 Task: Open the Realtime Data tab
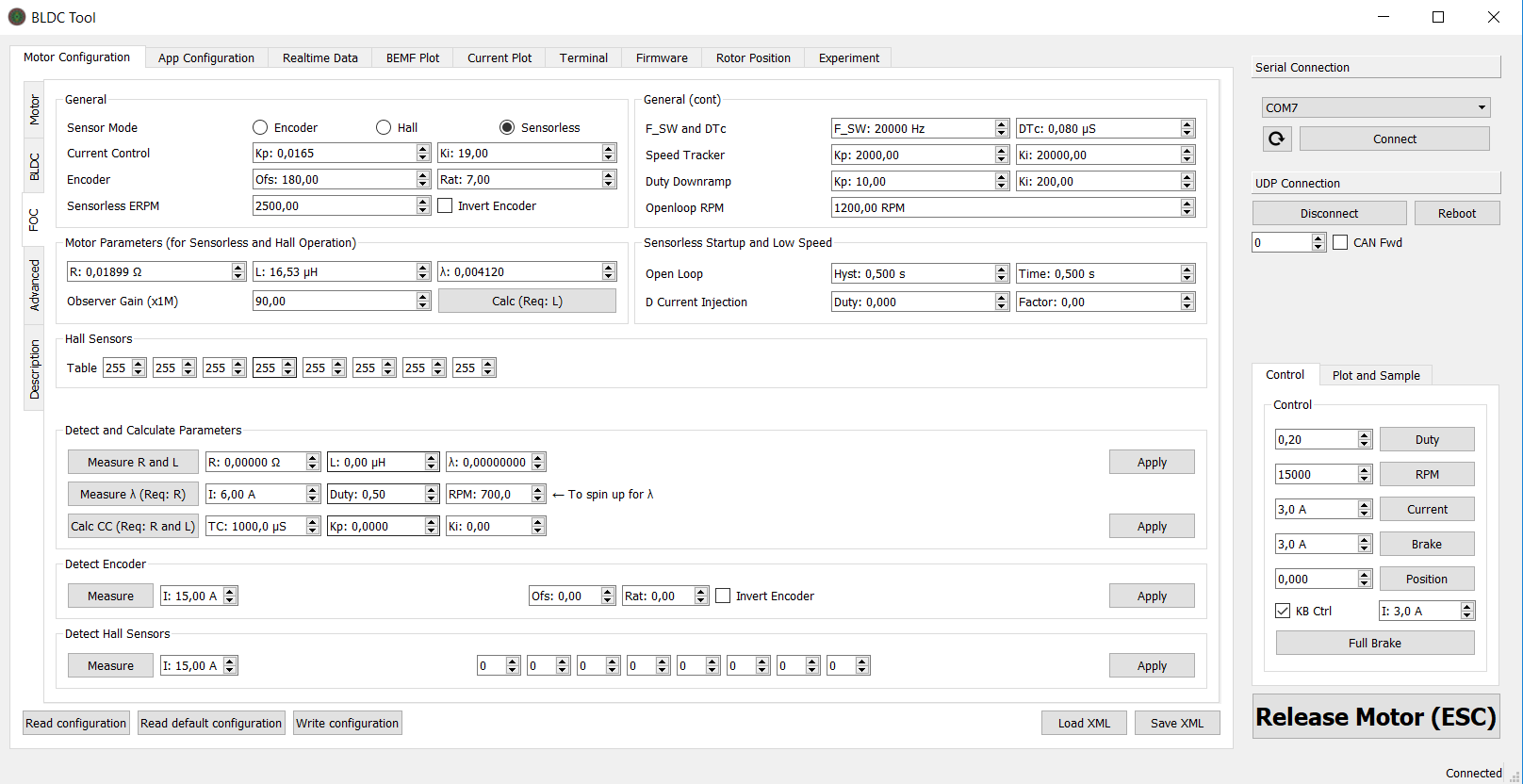320,57
